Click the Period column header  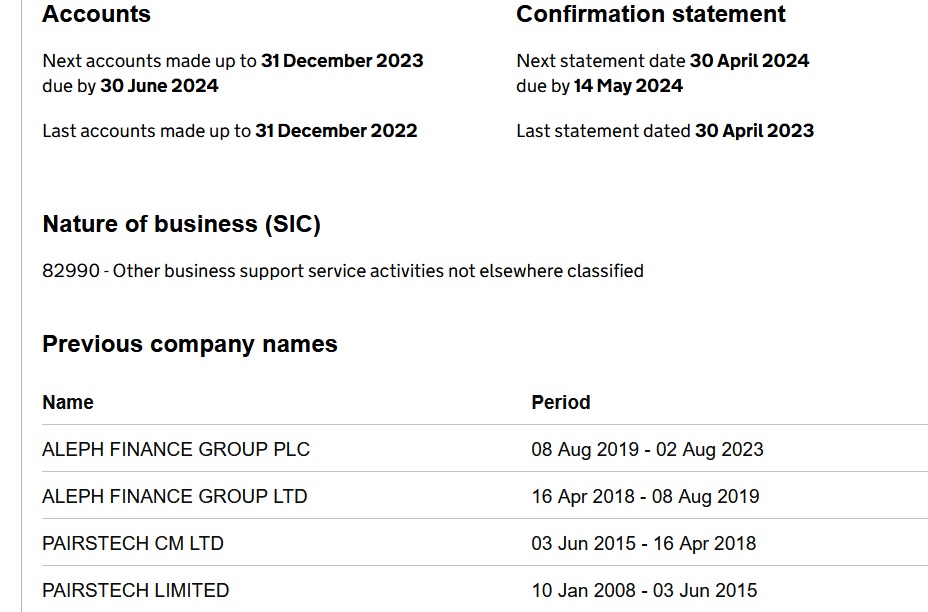560,402
